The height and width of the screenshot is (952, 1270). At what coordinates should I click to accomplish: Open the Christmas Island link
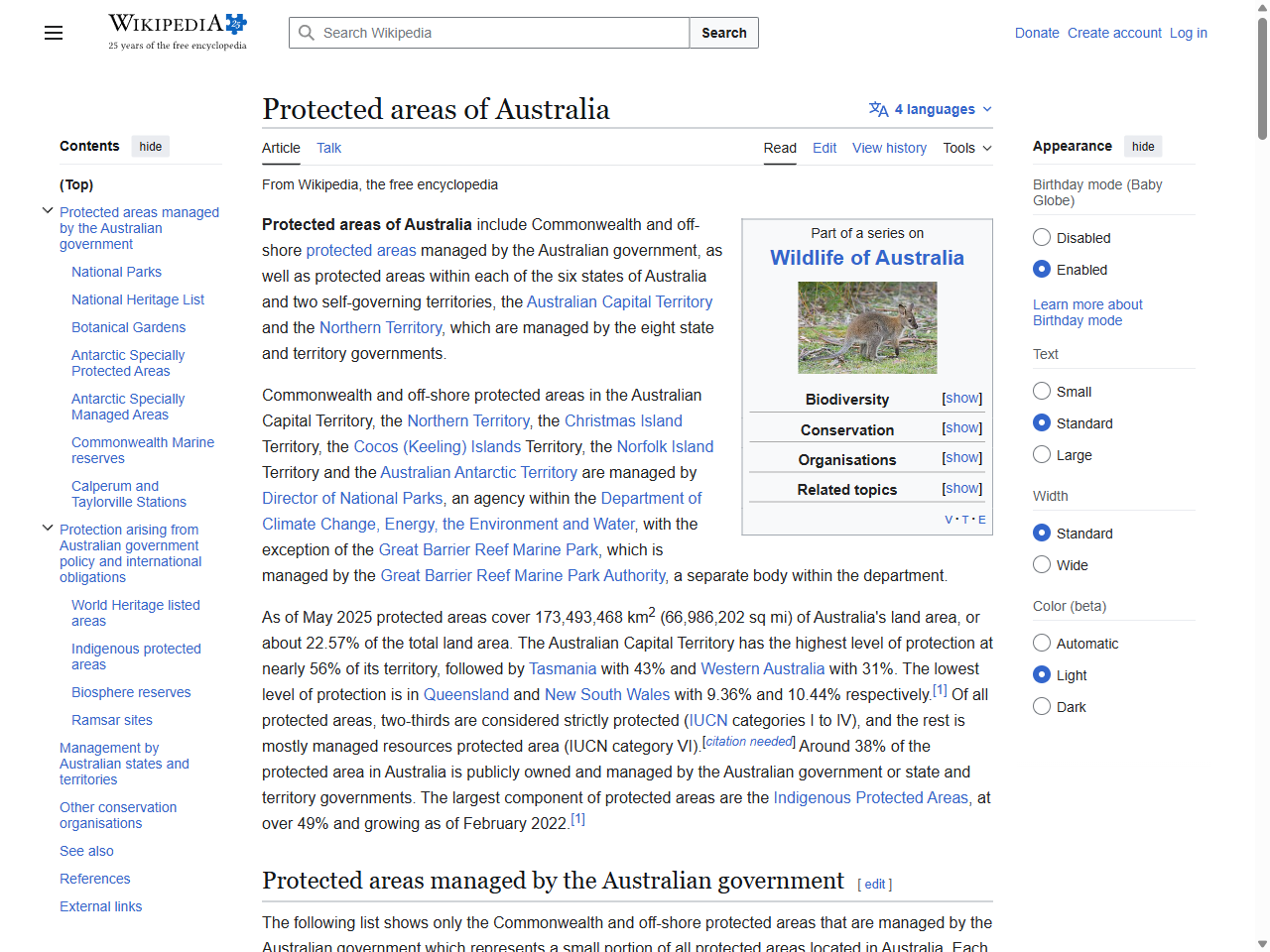pyautogui.click(x=623, y=420)
